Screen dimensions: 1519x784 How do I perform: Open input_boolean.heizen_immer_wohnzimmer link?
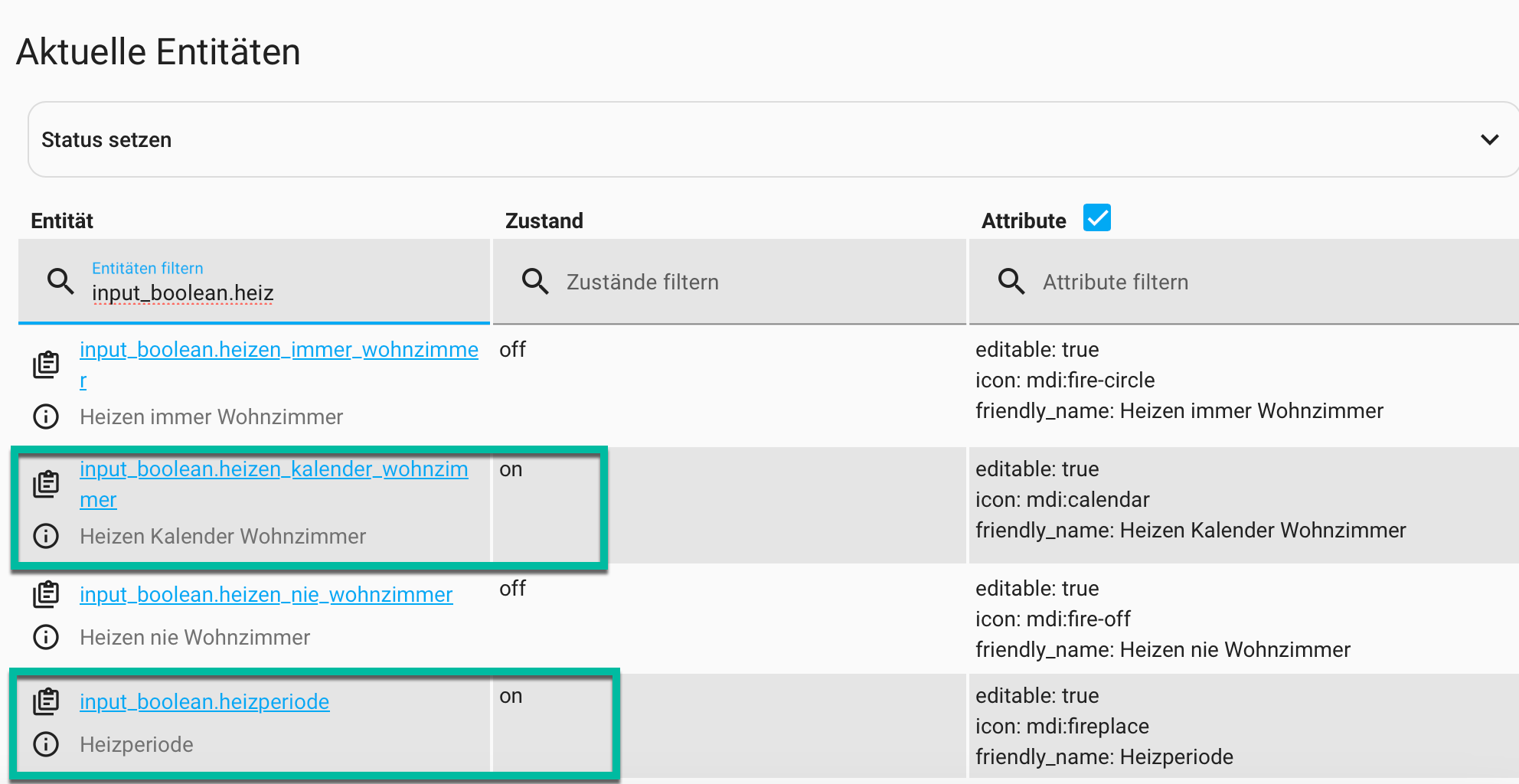click(x=279, y=350)
